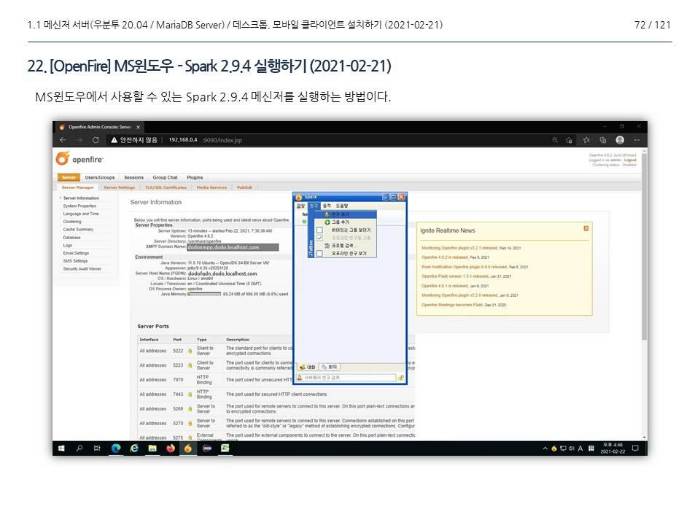Click the lock icon on port 5223 row
700x525 pixels.
(190, 366)
